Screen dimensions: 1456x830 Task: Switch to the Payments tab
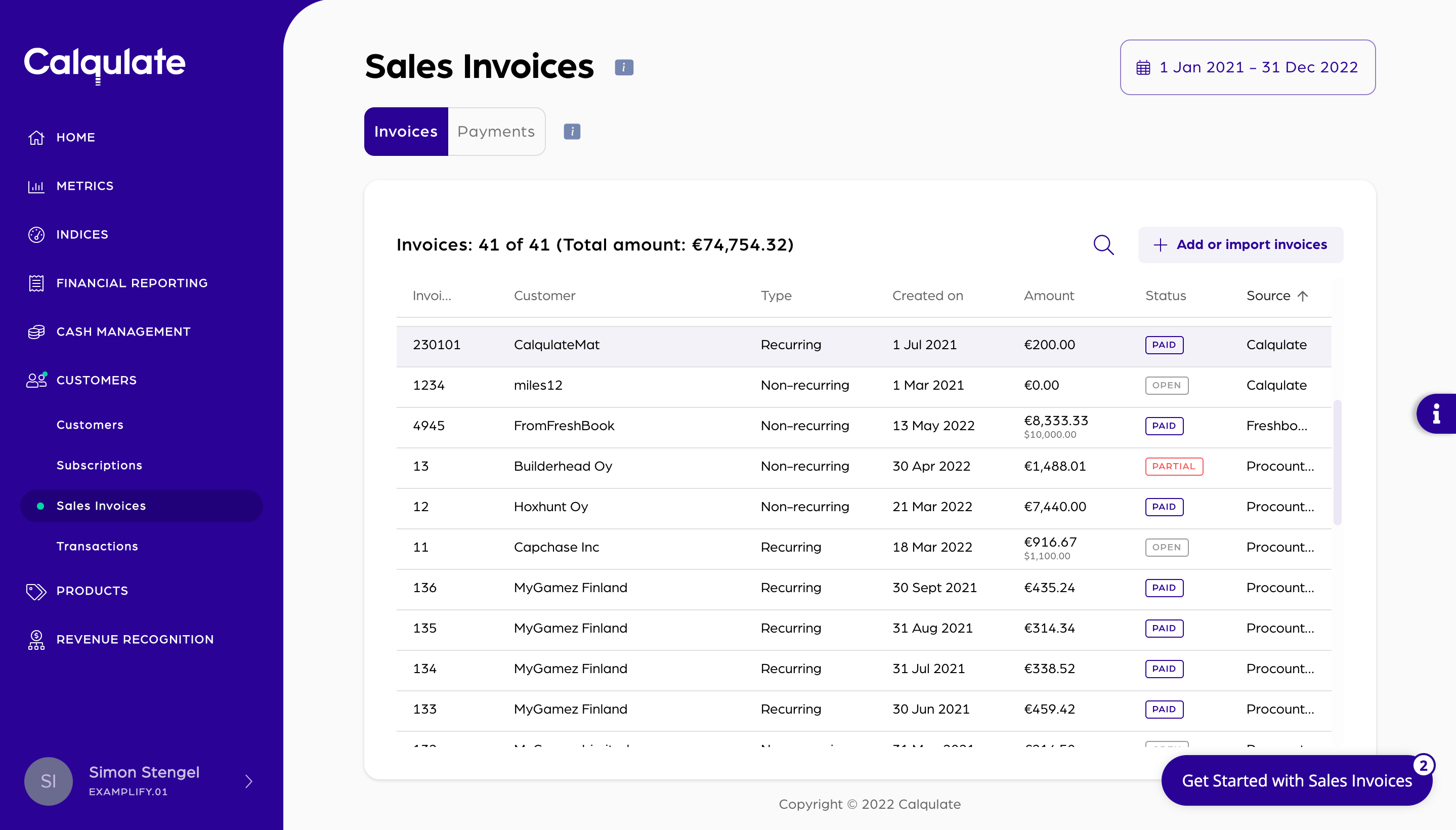[x=496, y=132]
